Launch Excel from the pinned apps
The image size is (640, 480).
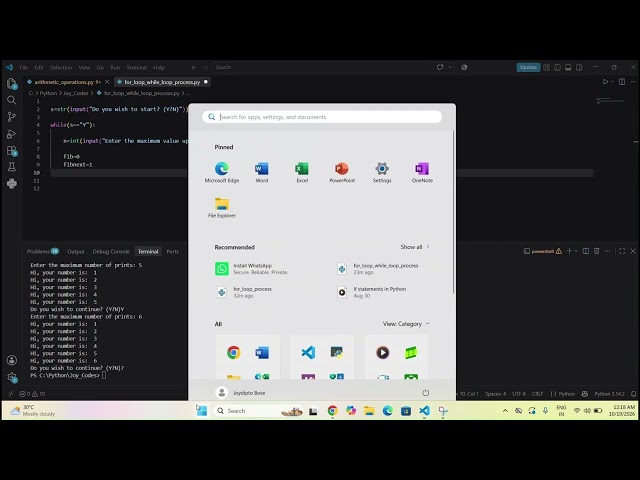302,172
